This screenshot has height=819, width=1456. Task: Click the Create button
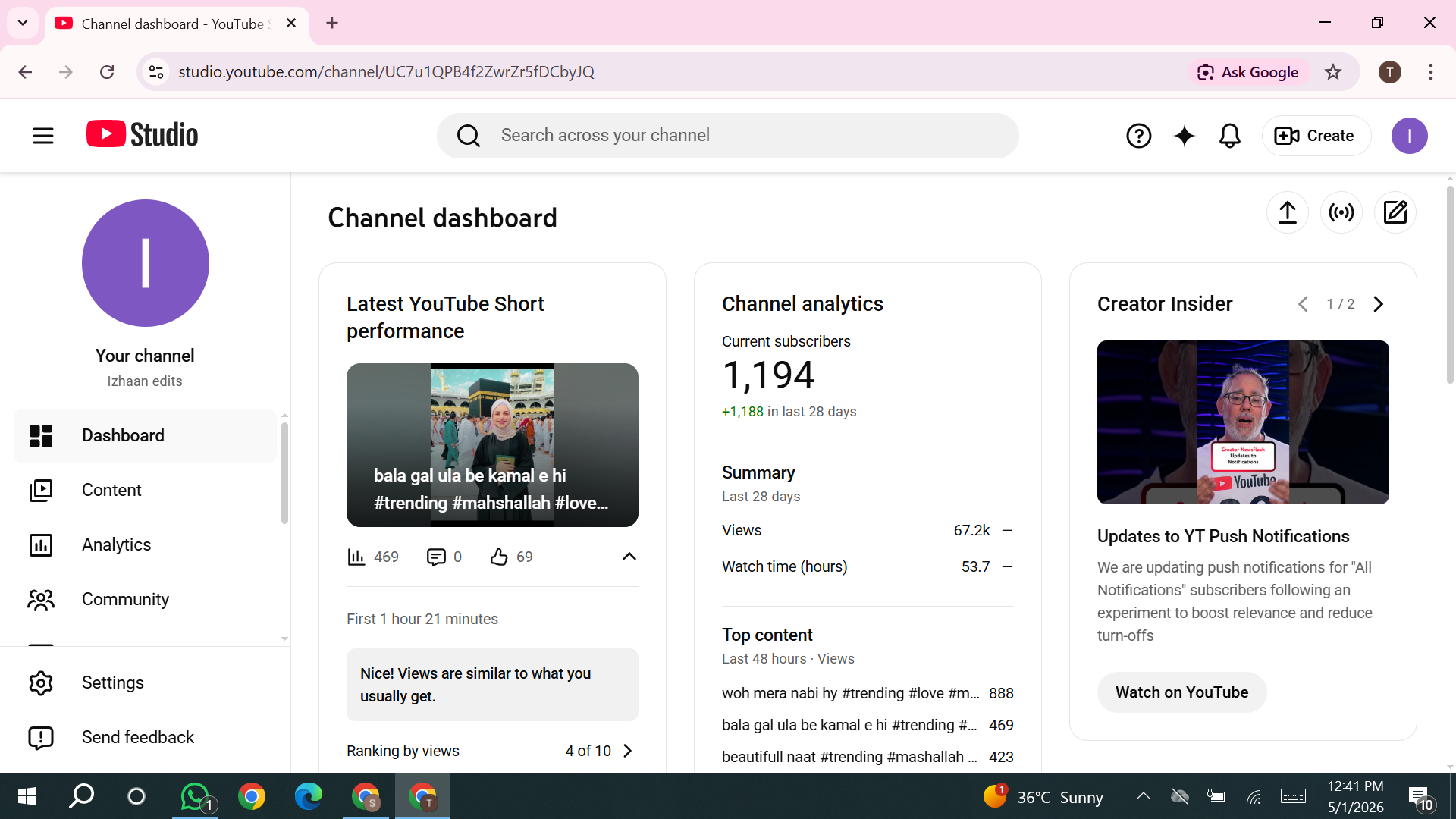coord(1316,136)
